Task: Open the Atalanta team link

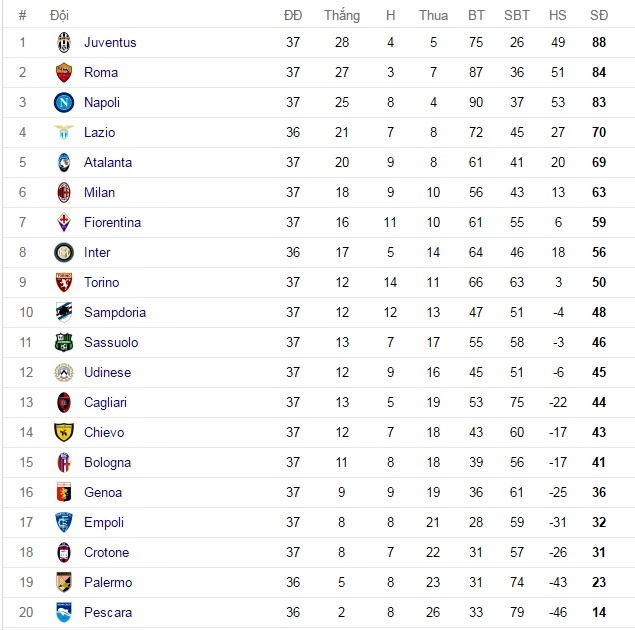Action: point(108,163)
